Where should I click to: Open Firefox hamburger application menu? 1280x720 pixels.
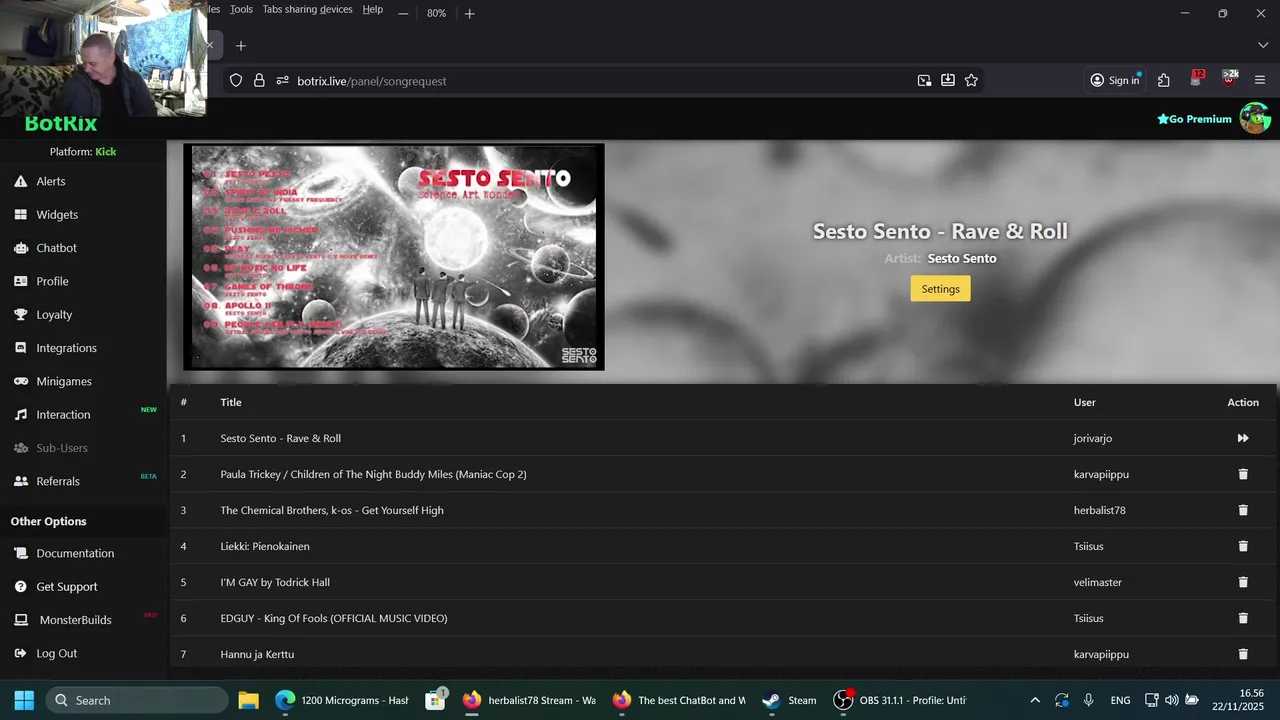click(x=1260, y=80)
